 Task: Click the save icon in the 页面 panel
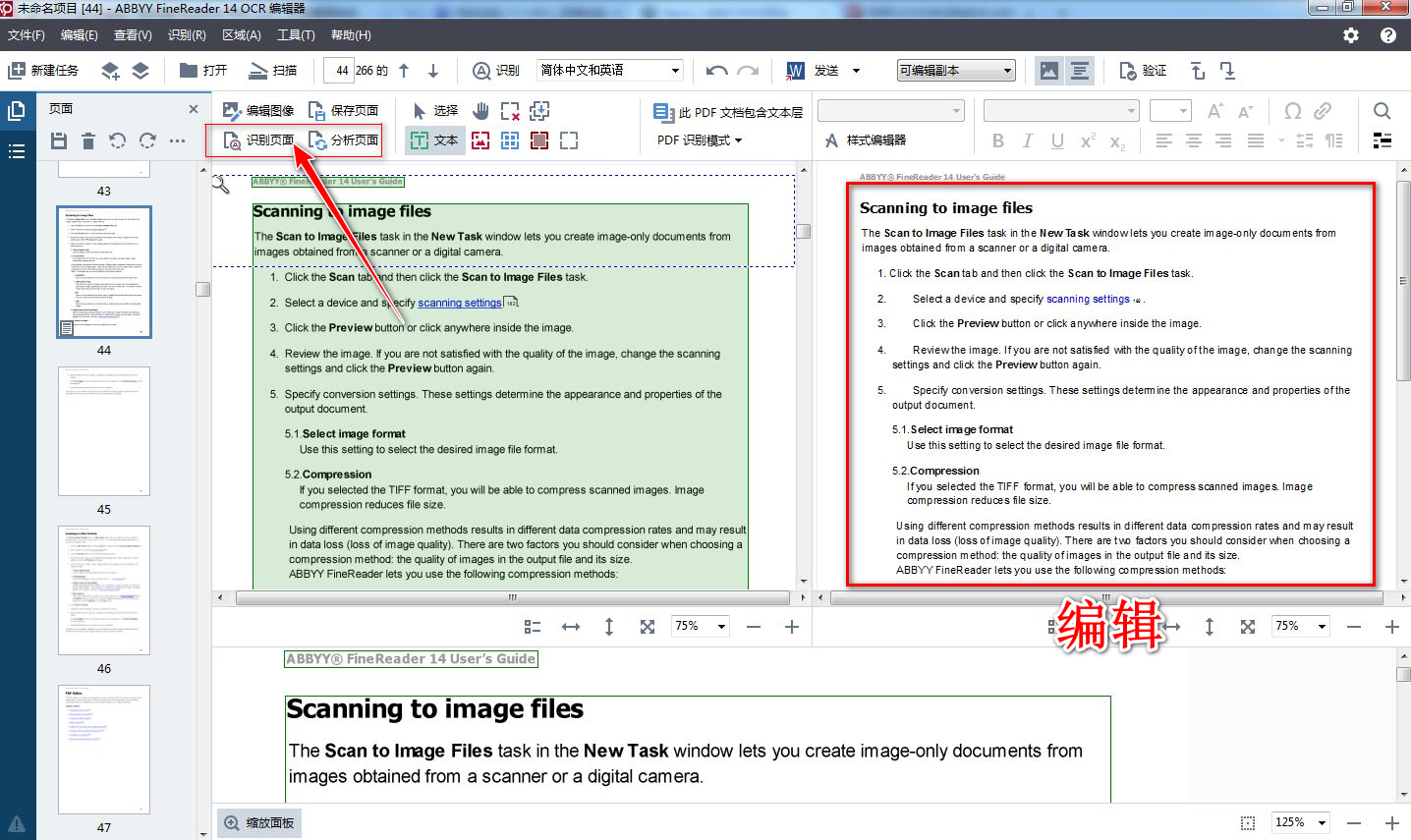coord(59,140)
